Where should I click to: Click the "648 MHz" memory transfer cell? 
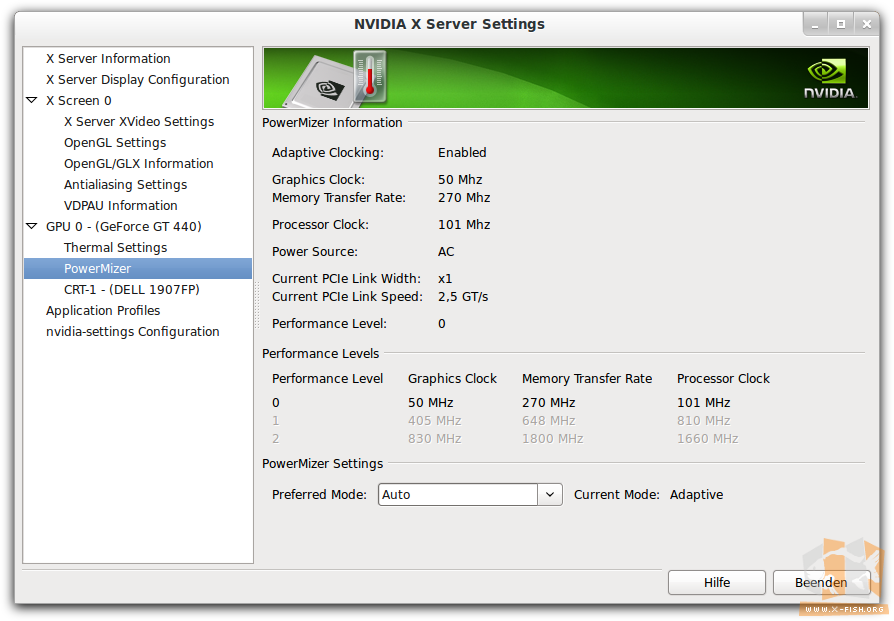548,421
